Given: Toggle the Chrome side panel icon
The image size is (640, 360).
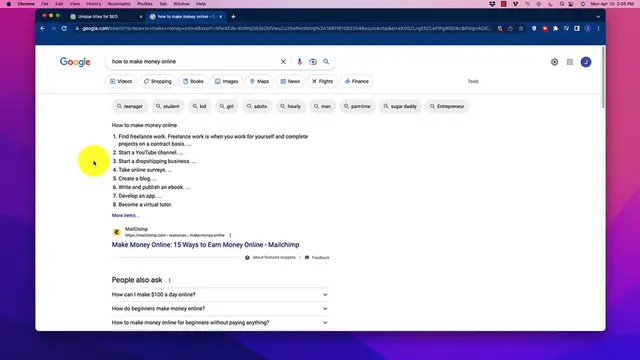Looking at the screenshot, I should 577,29.
